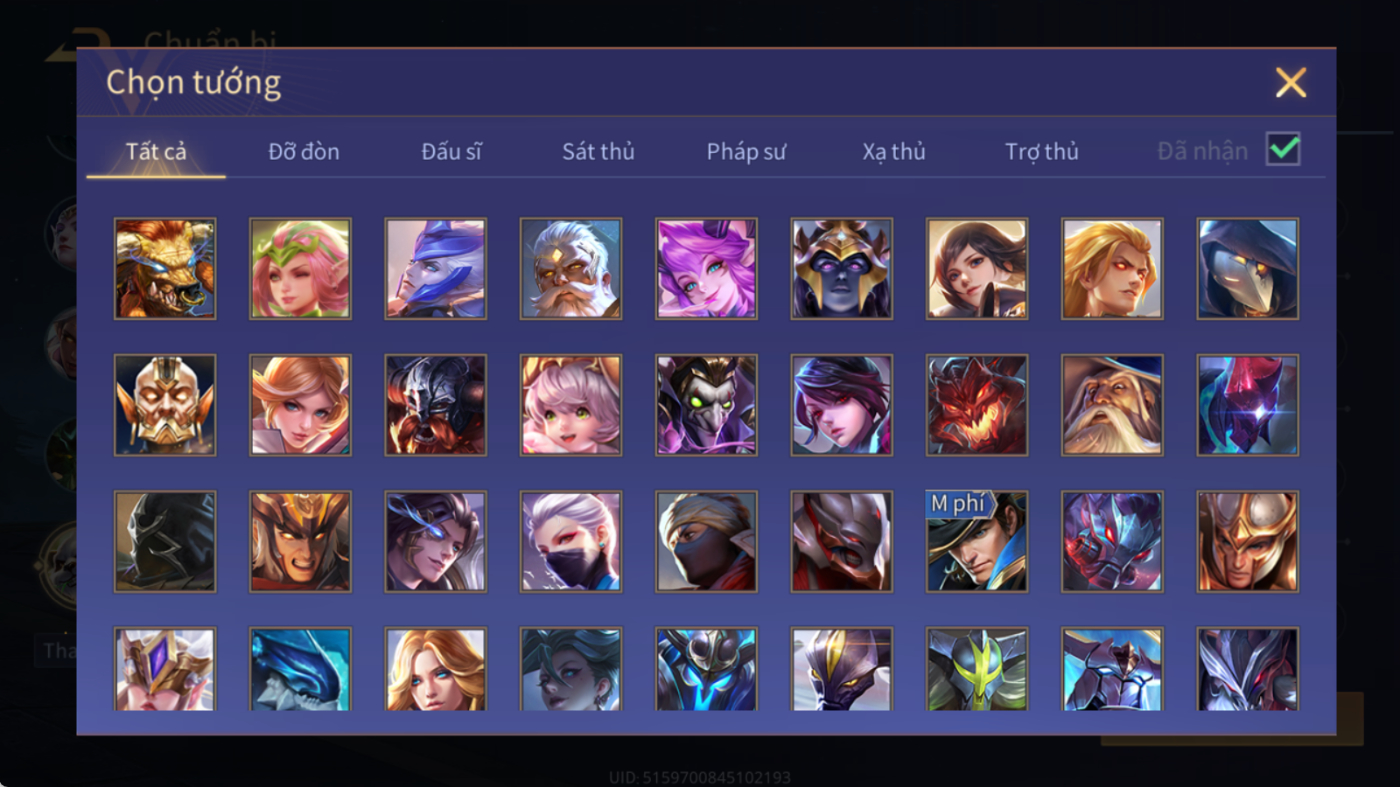
Task: Select the white-haired masked ninja girl hero
Action: coord(571,542)
